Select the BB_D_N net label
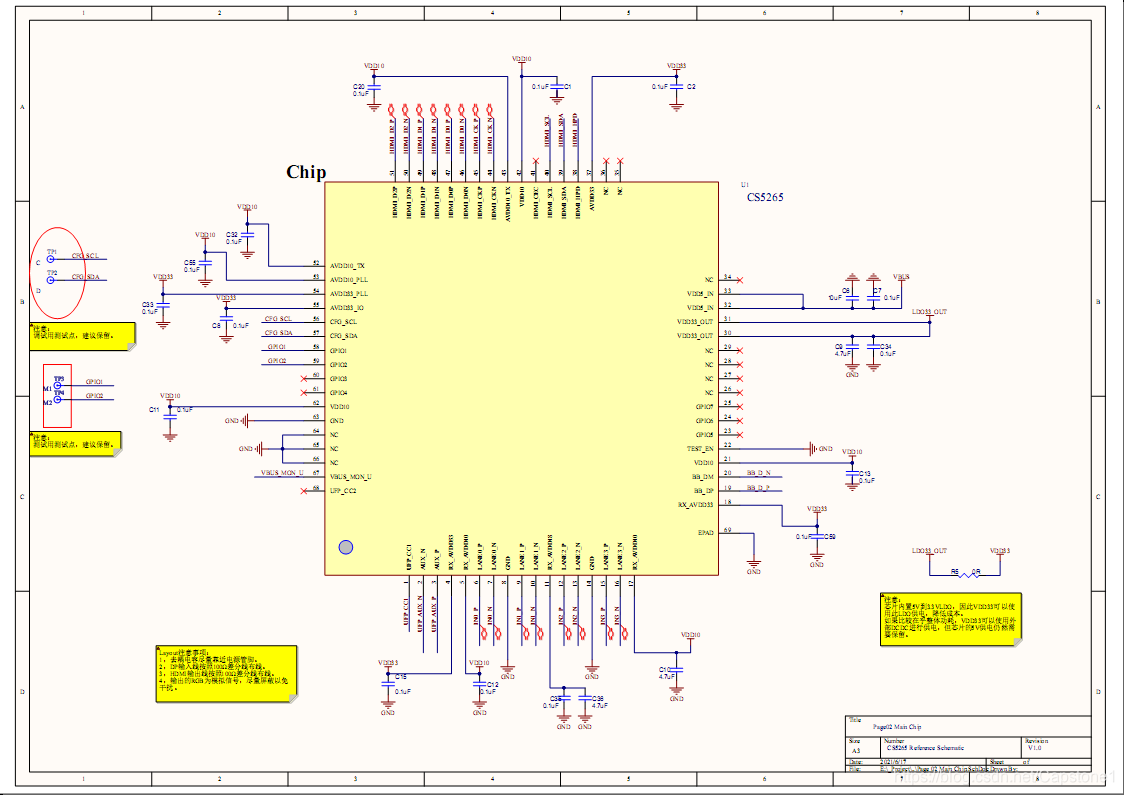Viewport: 1124px width, 795px height. click(x=758, y=473)
